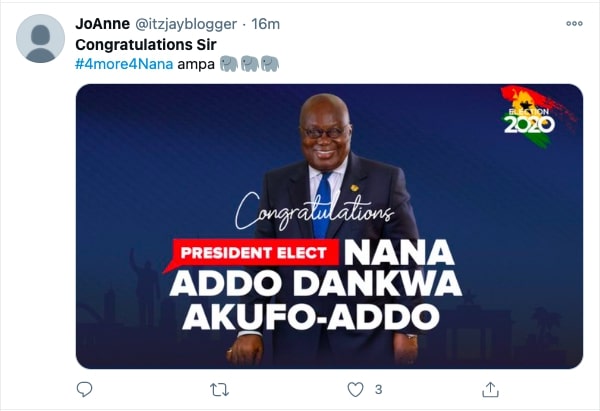
Task: Click the word 'ampa' in the tweet
Action: coord(196,64)
